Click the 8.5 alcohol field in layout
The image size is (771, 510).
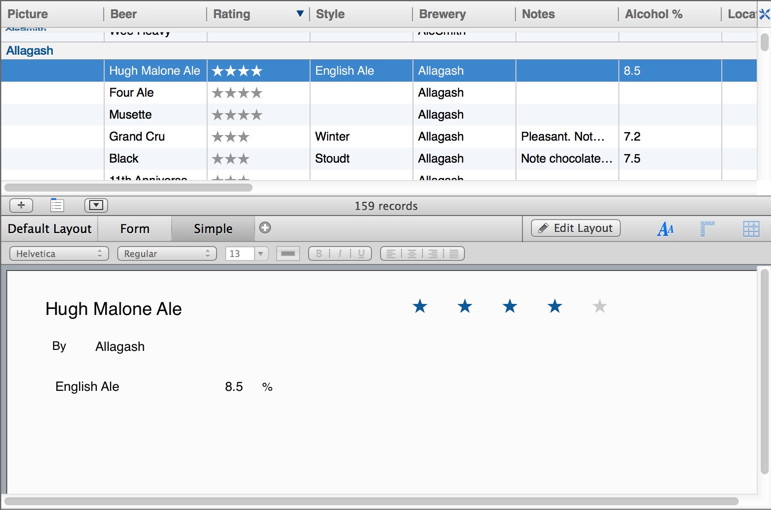234,387
